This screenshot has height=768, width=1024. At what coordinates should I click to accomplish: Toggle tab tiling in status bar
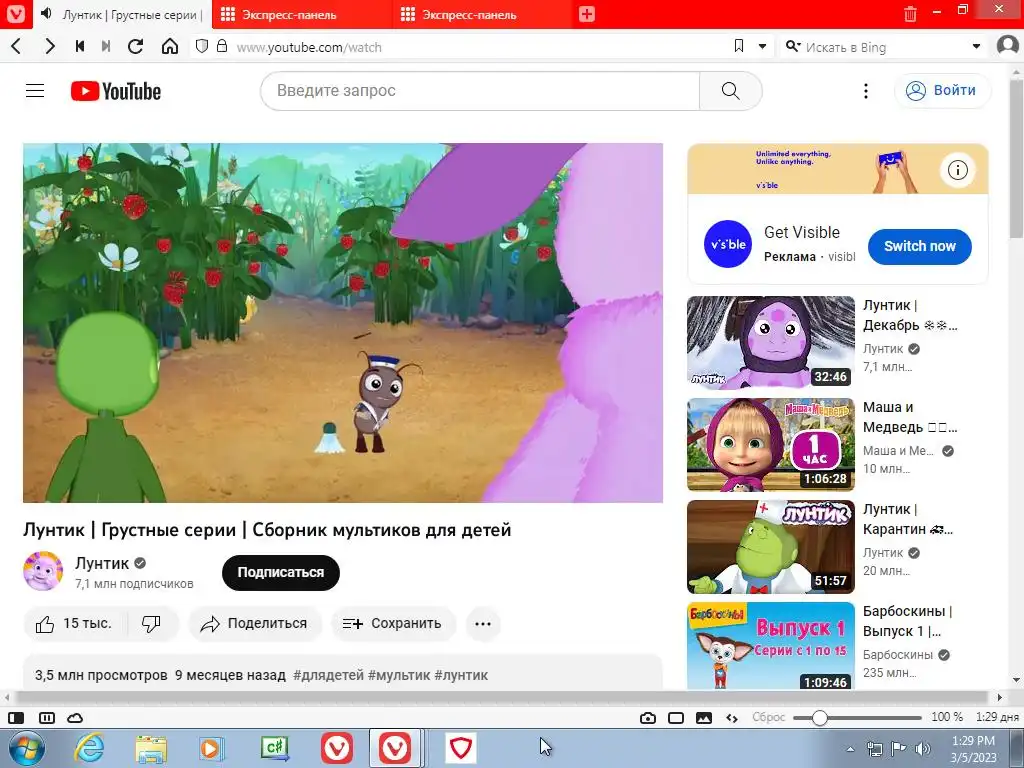point(47,718)
